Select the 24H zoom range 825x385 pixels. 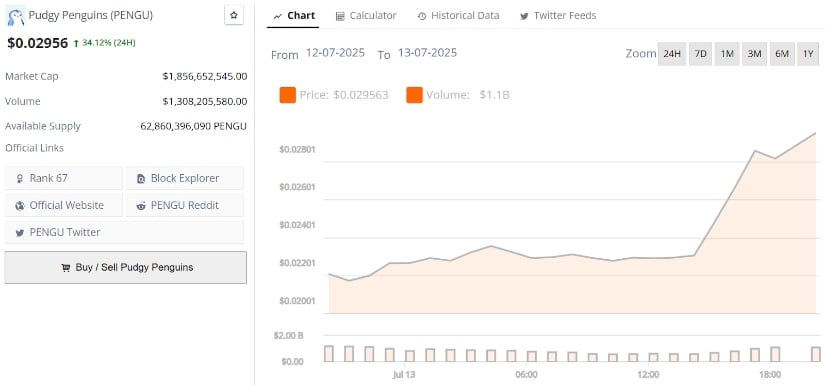(672, 54)
